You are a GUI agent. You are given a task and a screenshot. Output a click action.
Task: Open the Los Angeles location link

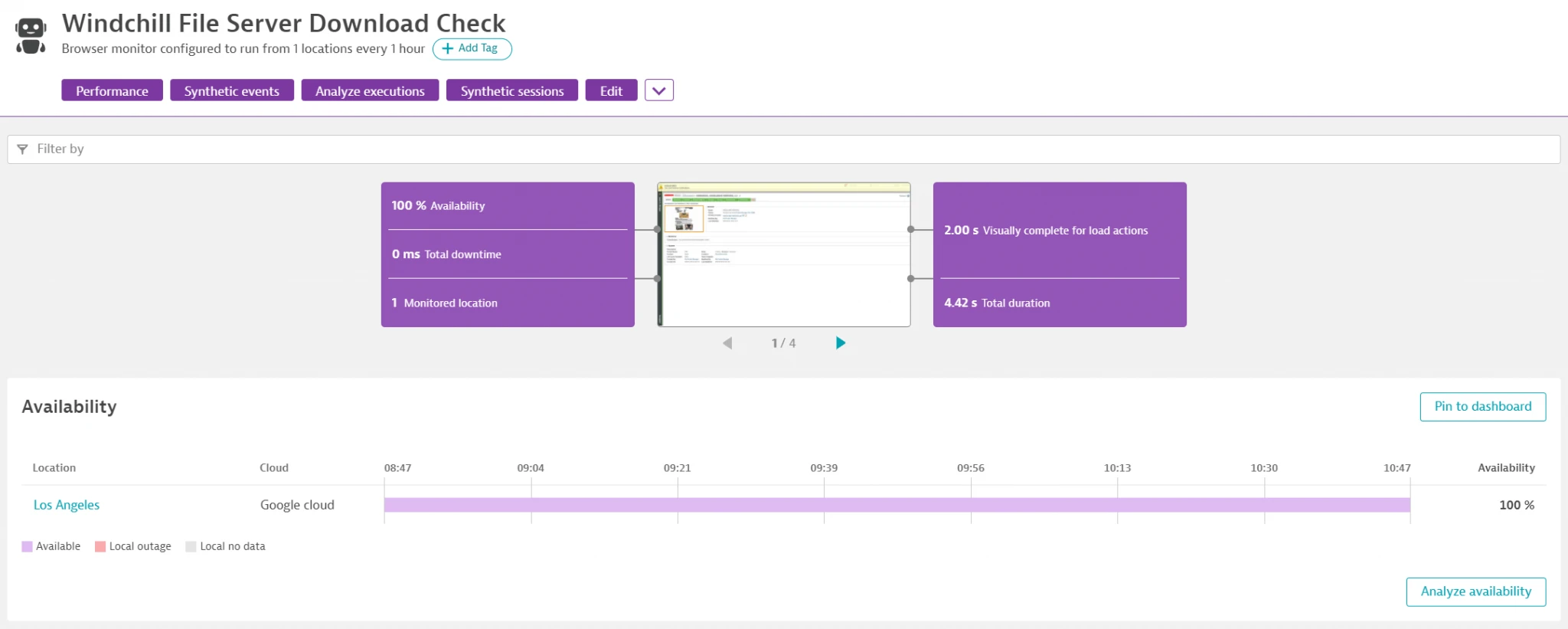67,505
